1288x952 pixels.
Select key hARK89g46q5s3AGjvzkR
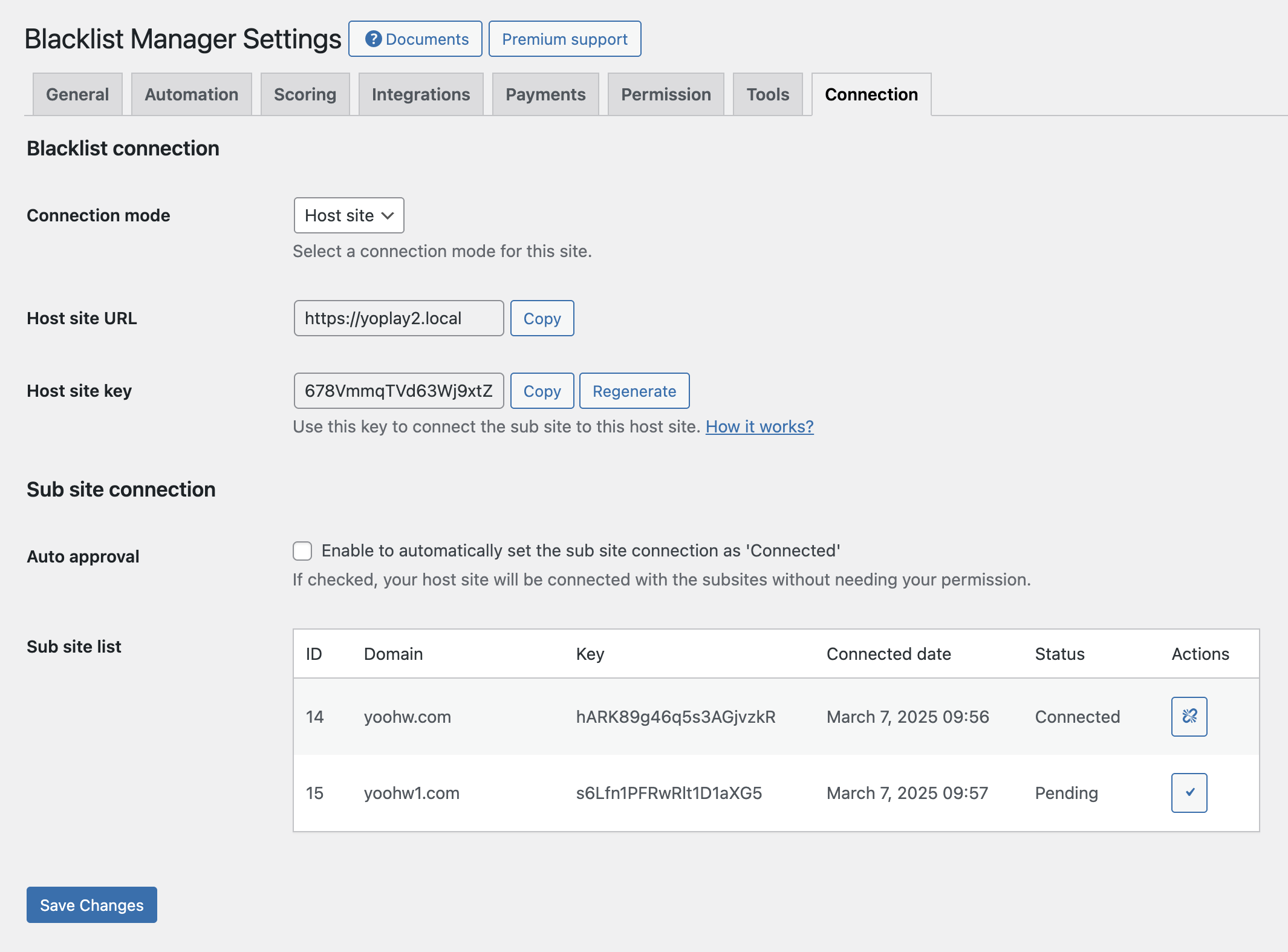coord(675,717)
